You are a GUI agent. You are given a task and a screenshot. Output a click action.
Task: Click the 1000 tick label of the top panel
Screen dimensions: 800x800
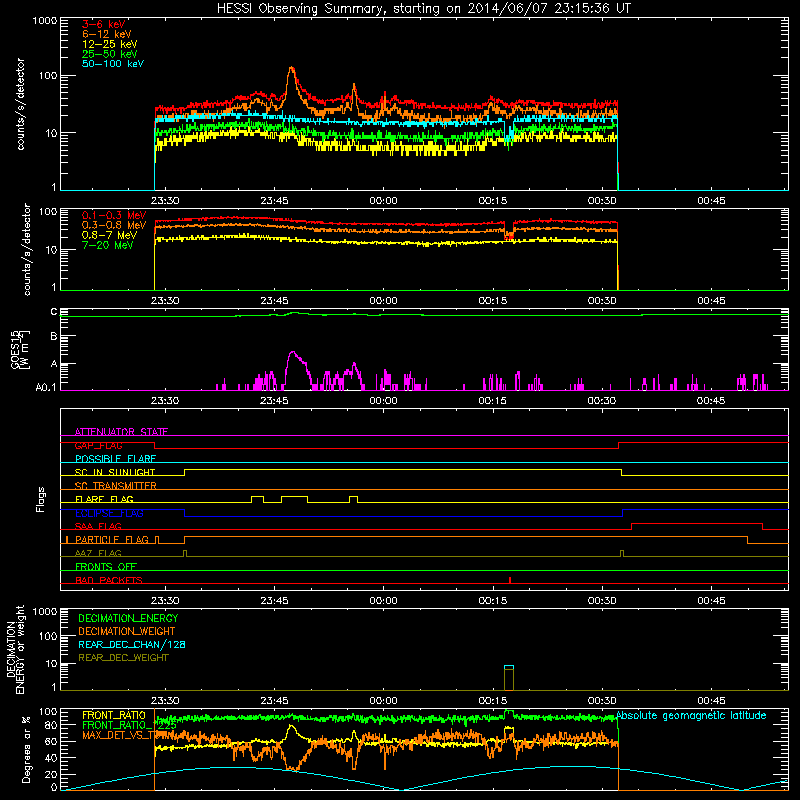[x=44, y=21]
